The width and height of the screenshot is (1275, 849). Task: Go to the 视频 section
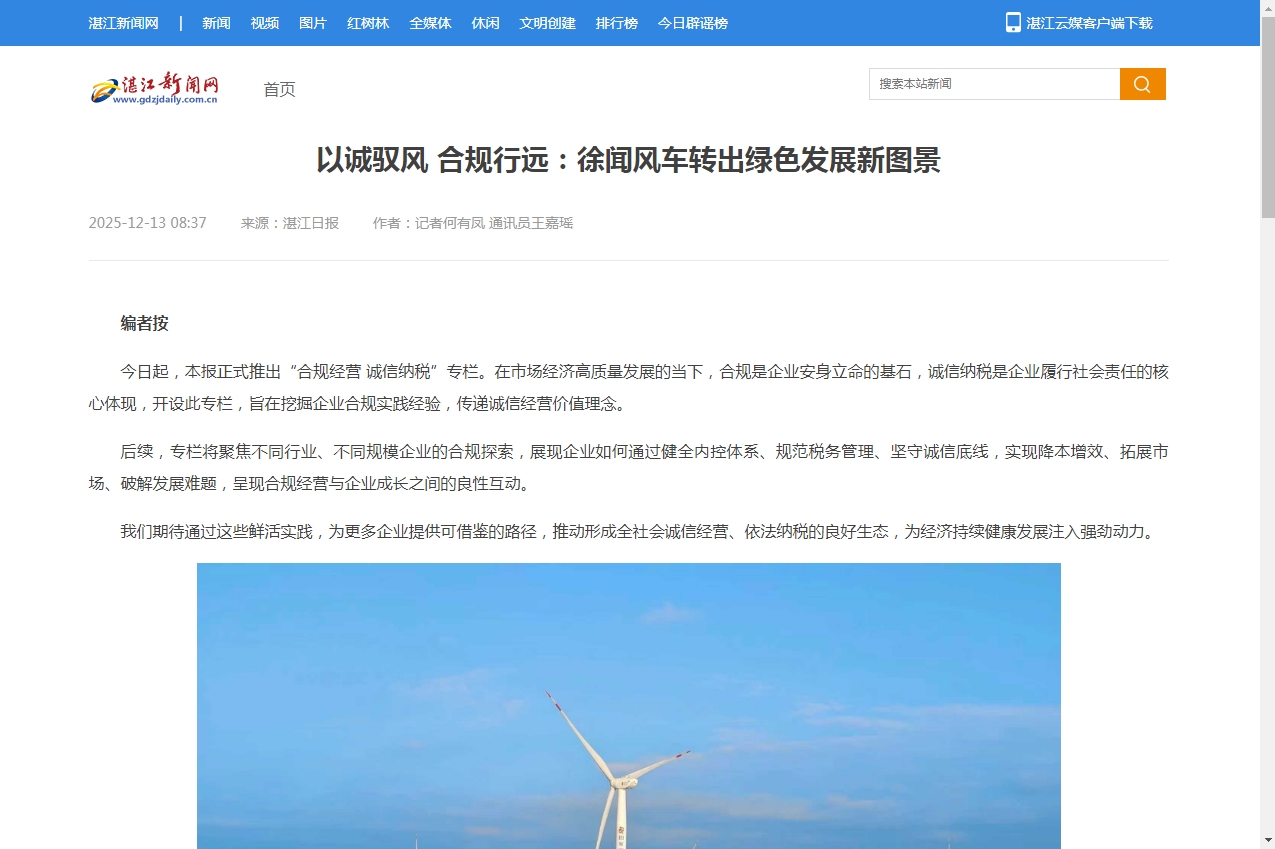click(265, 23)
